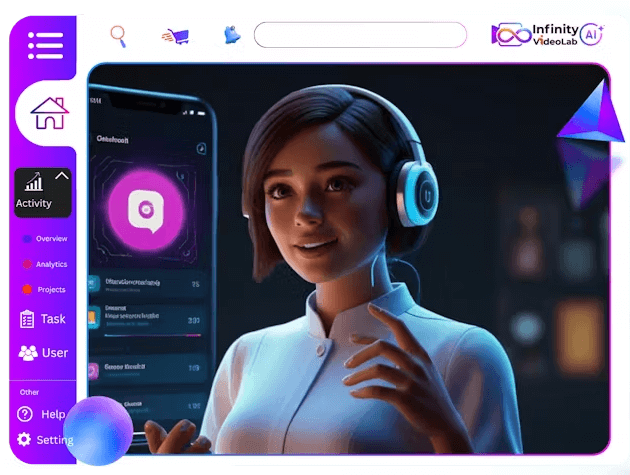Click the notification bell icon
The image size is (630, 475).
point(232,35)
